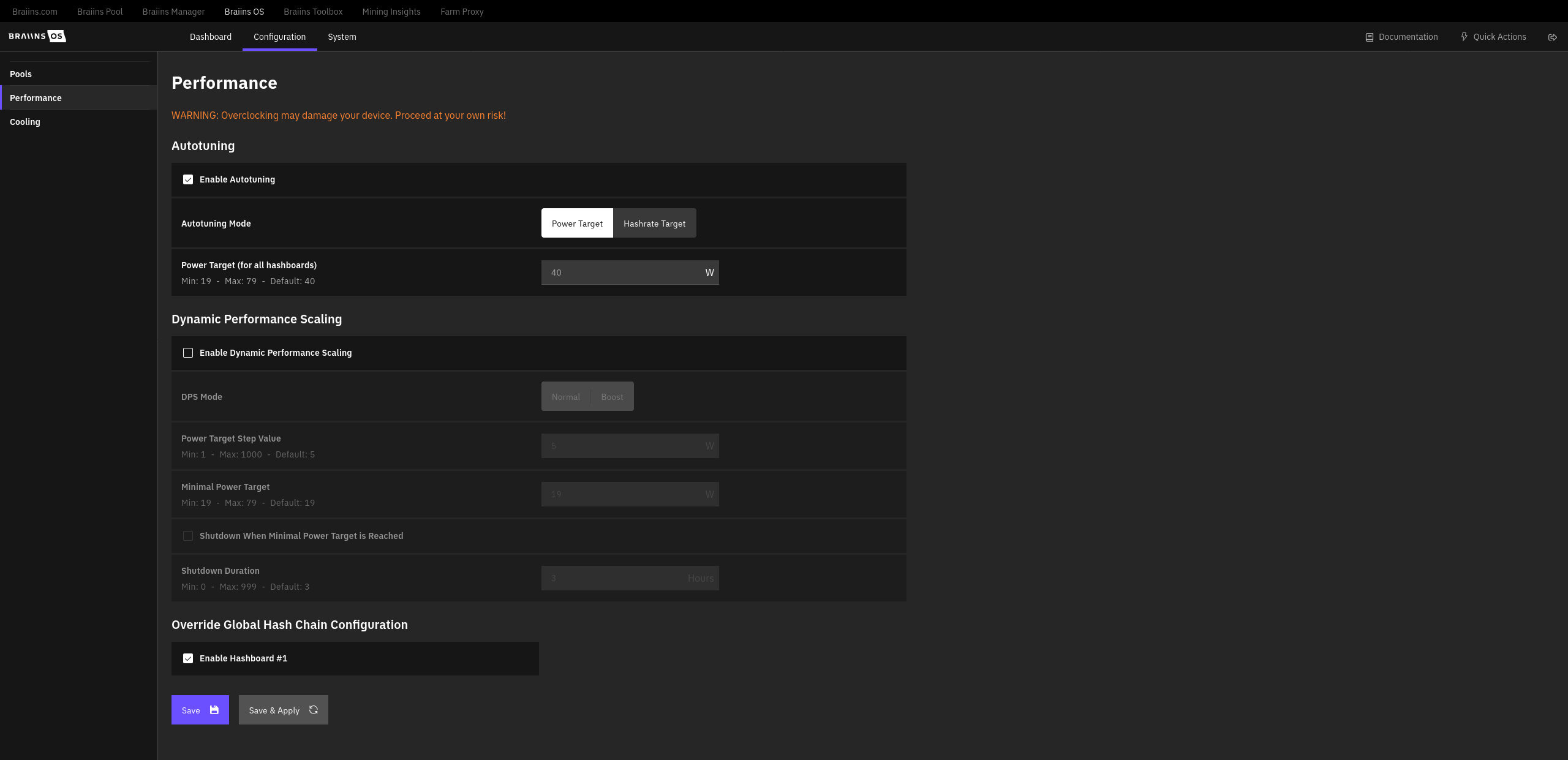Screen dimensions: 1568x760
Task: Click the Quick Actions lightning icon
Action: pyautogui.click(x=1464, y=37)
